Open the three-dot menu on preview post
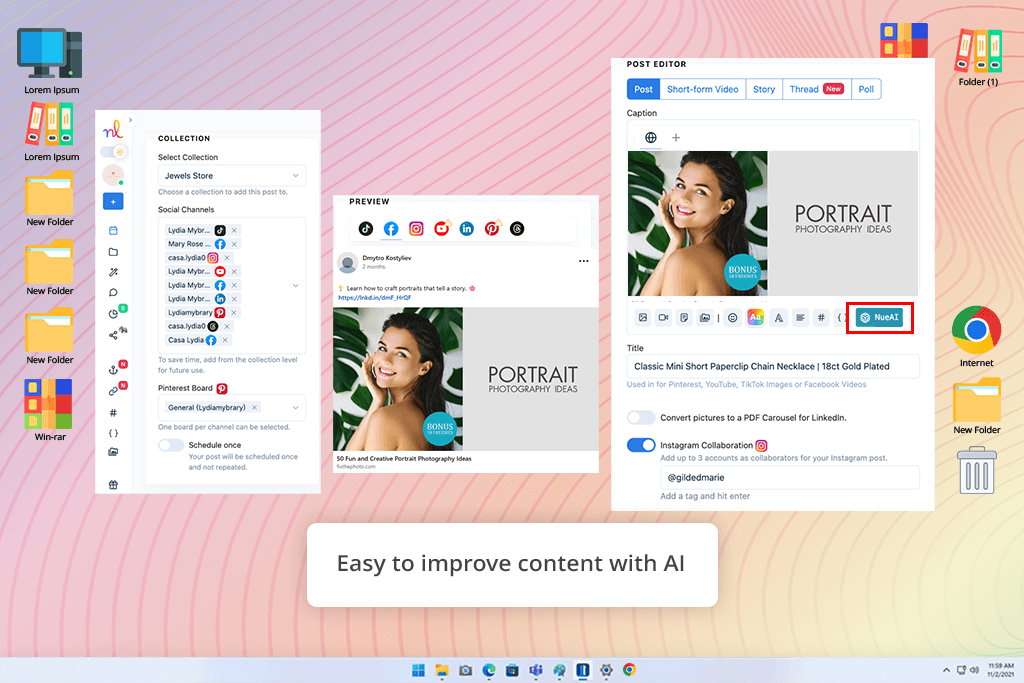1024x683 pixels. pyautogui.click(x=583, y=261)
